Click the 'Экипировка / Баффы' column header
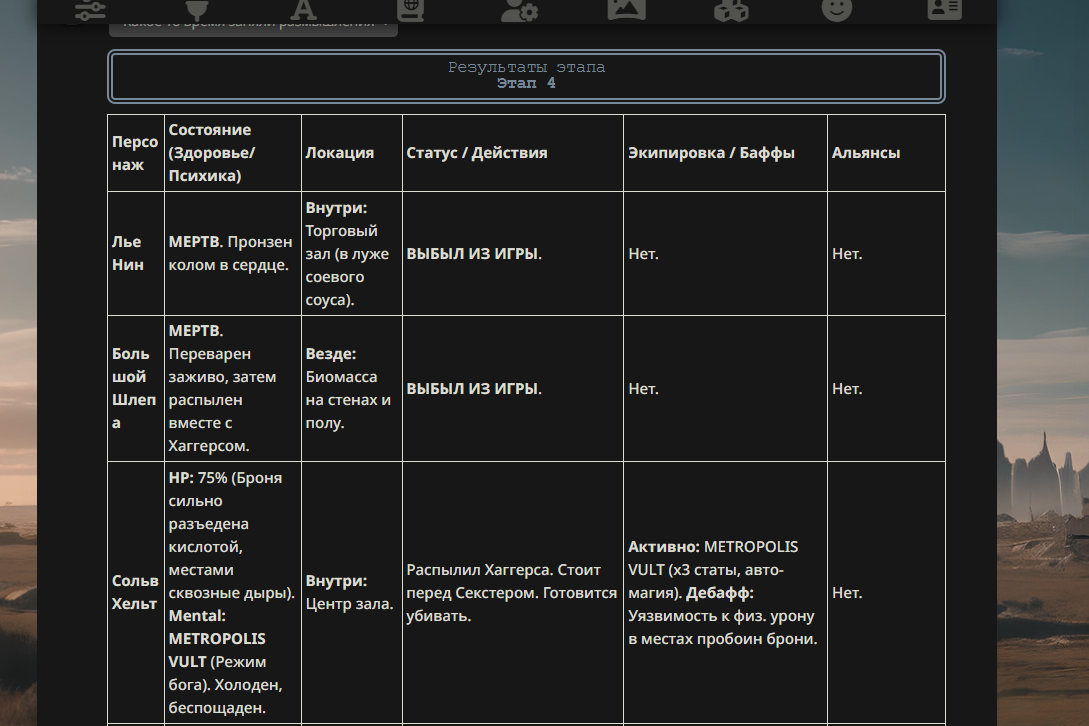The image size is (1089, 726). point(725,153)
